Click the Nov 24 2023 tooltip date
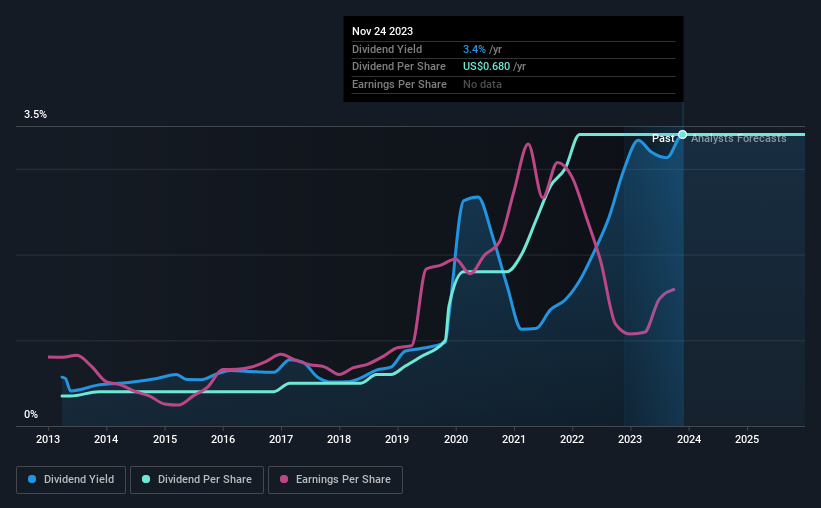 tap(382, 31)
